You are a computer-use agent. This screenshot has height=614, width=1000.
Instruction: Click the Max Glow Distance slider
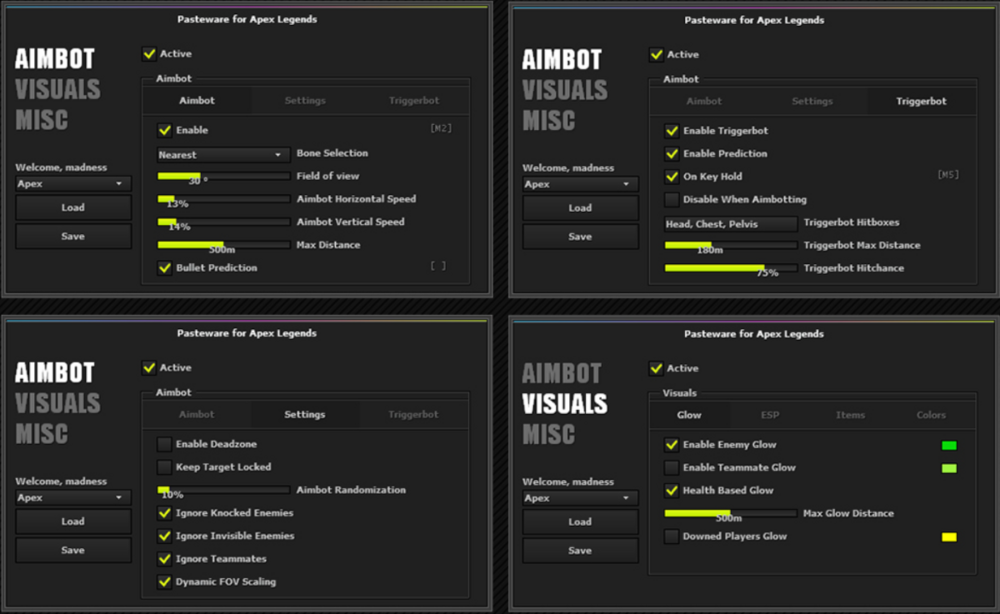tap(730, 513)
